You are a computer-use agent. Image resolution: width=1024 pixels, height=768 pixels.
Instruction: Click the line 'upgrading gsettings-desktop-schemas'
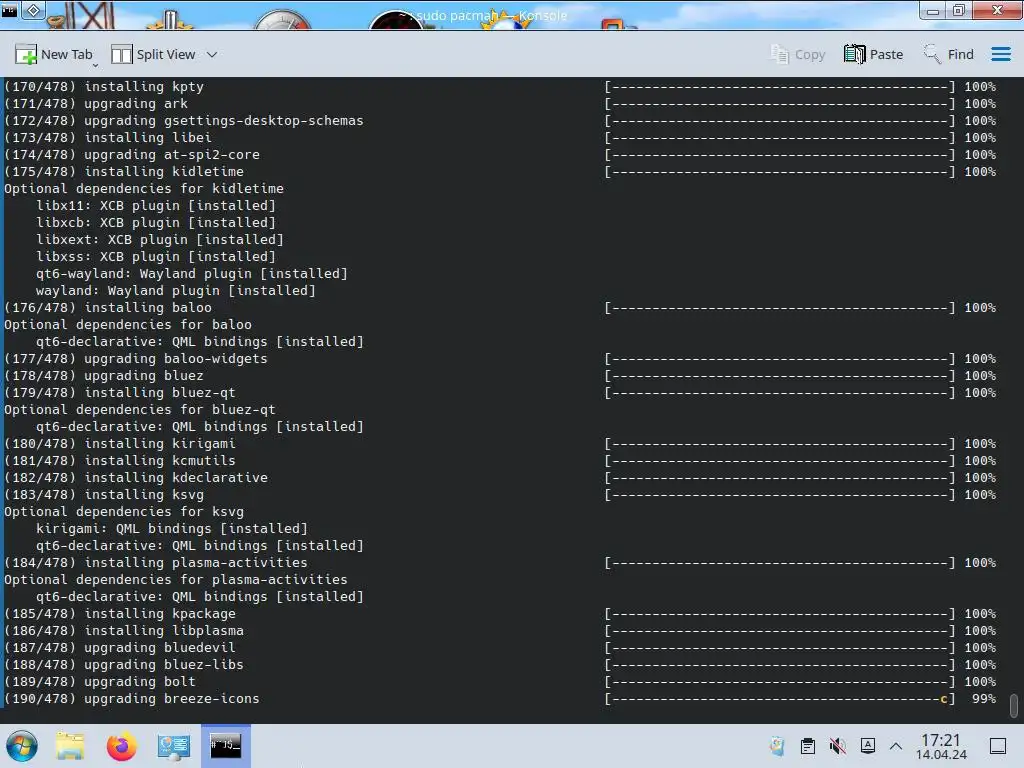[223, 120]
